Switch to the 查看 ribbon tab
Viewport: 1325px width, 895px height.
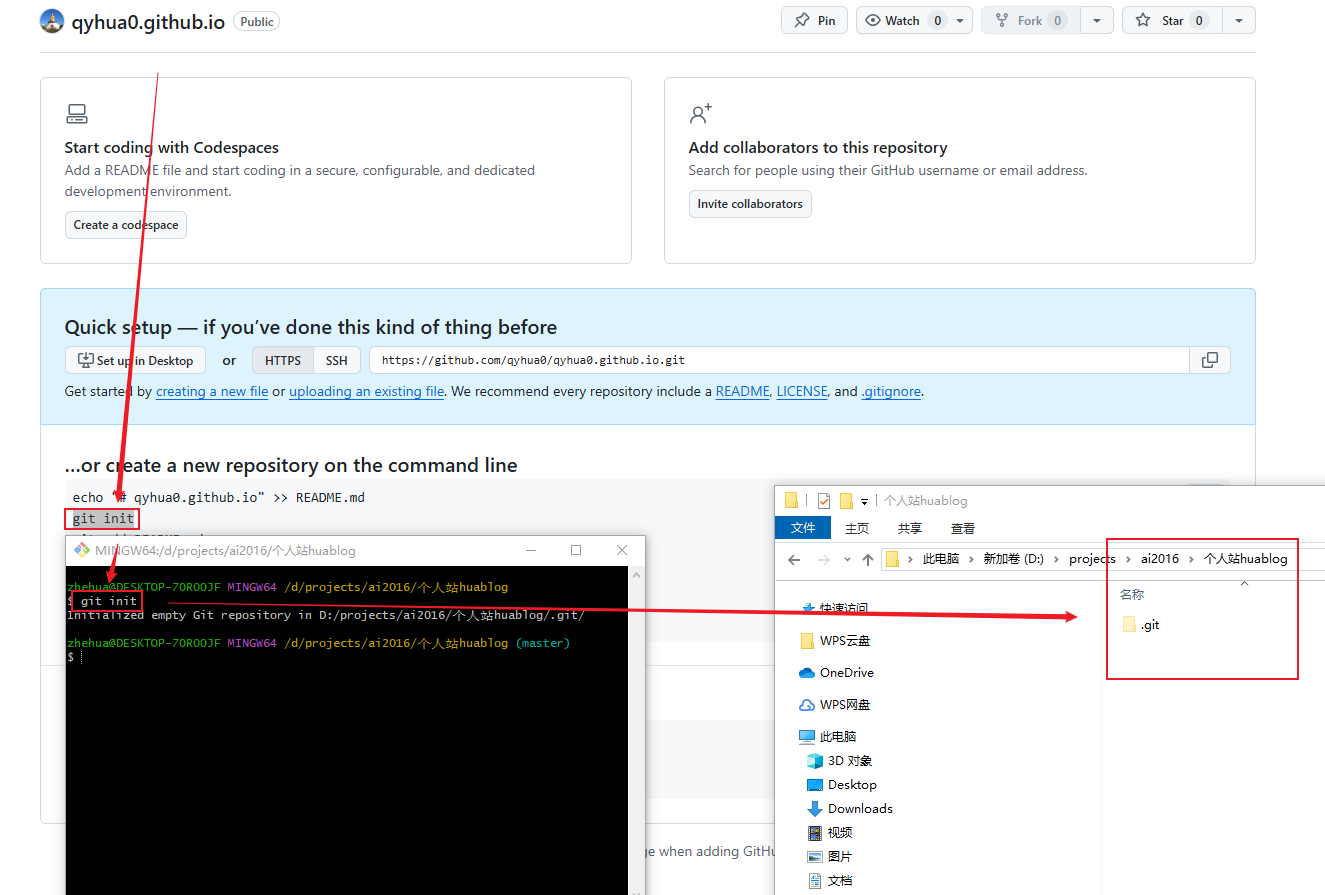pos(962,528)
